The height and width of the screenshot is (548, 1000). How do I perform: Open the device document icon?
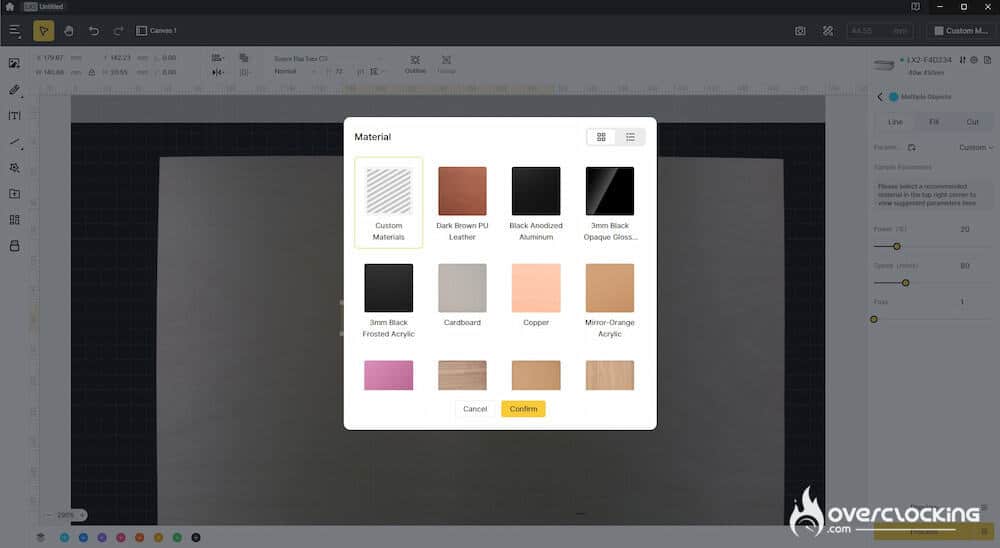click(x=987, y=60)
